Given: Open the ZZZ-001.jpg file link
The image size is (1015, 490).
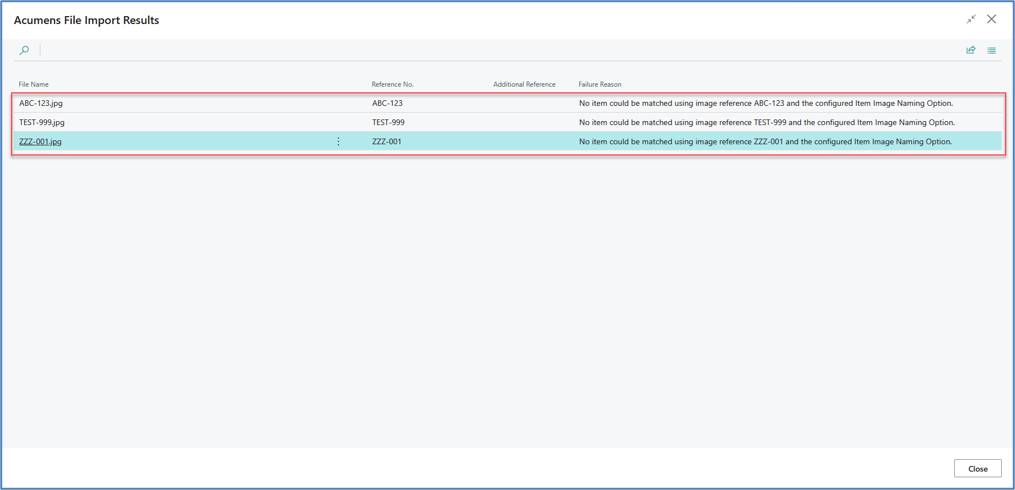Looking at the screenshot, I should pyautogui.click(x=40, y=141).
